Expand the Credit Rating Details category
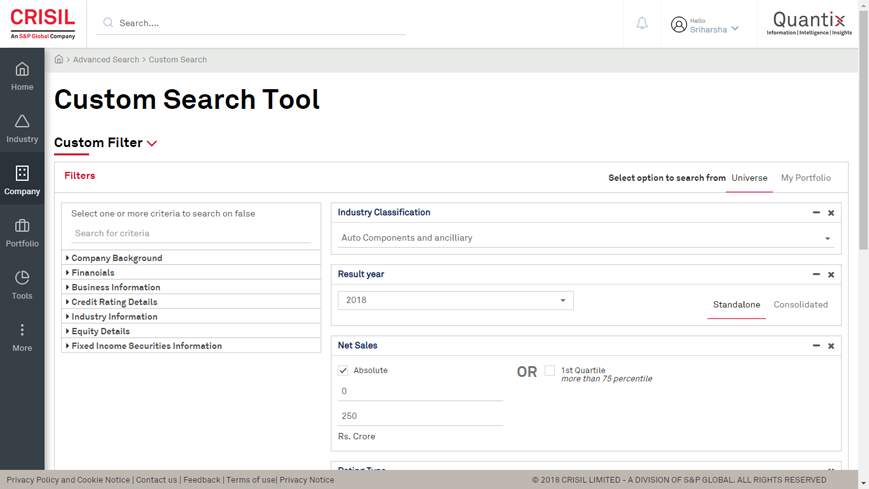Screen dimensions: 869x489 coord(114,302)
